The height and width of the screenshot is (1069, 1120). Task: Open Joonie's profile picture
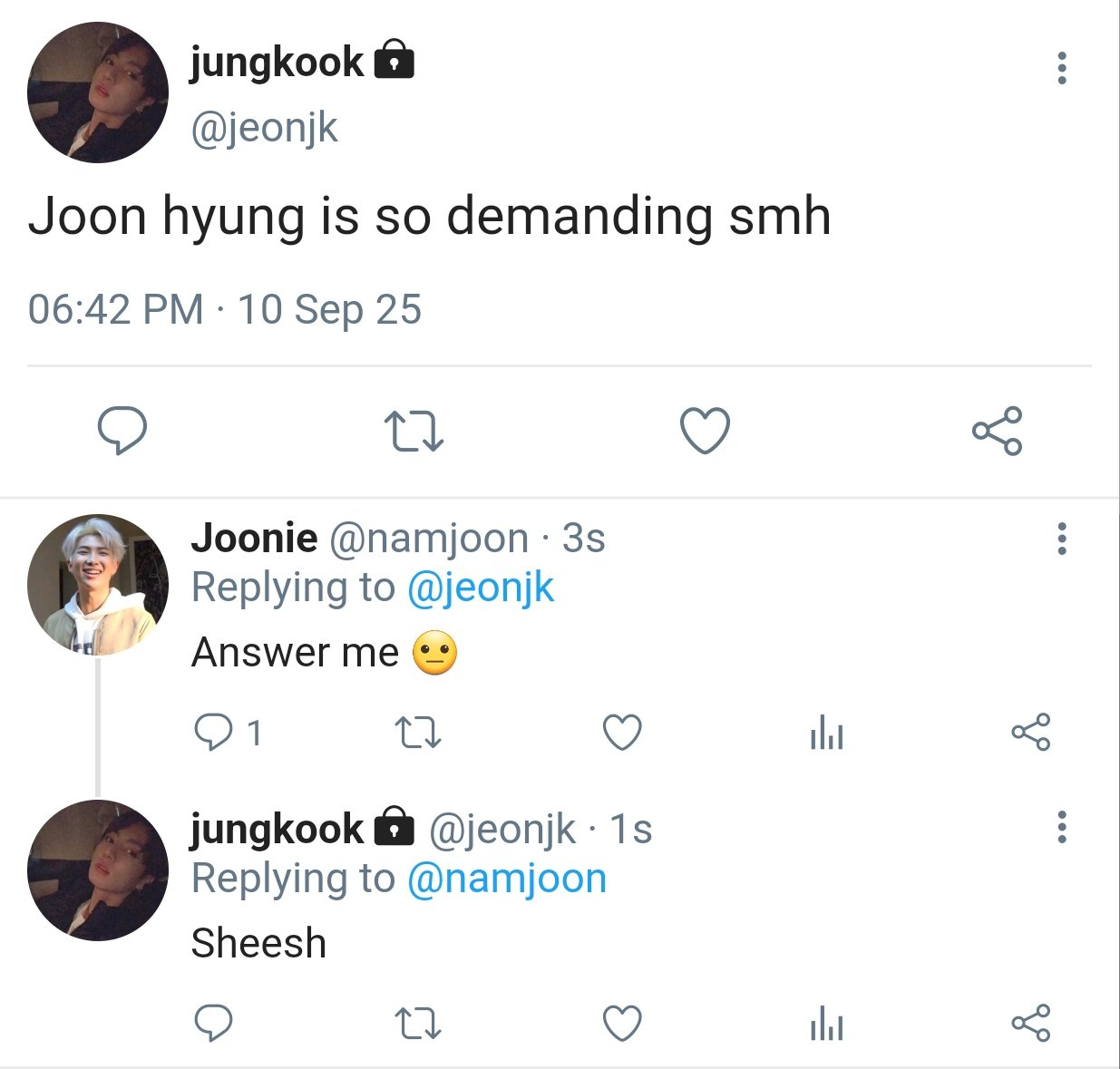pos(98,585)
